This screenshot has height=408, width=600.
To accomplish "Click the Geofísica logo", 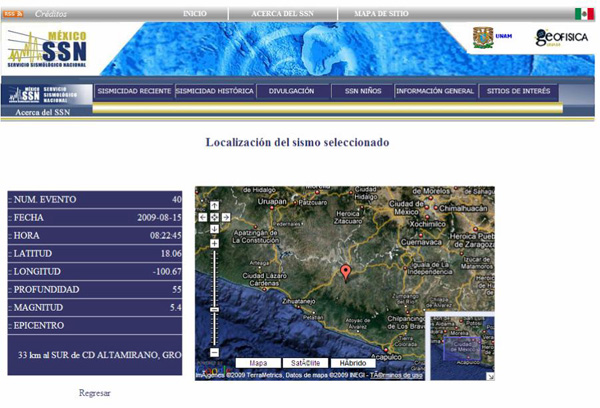I will [561, 38].
